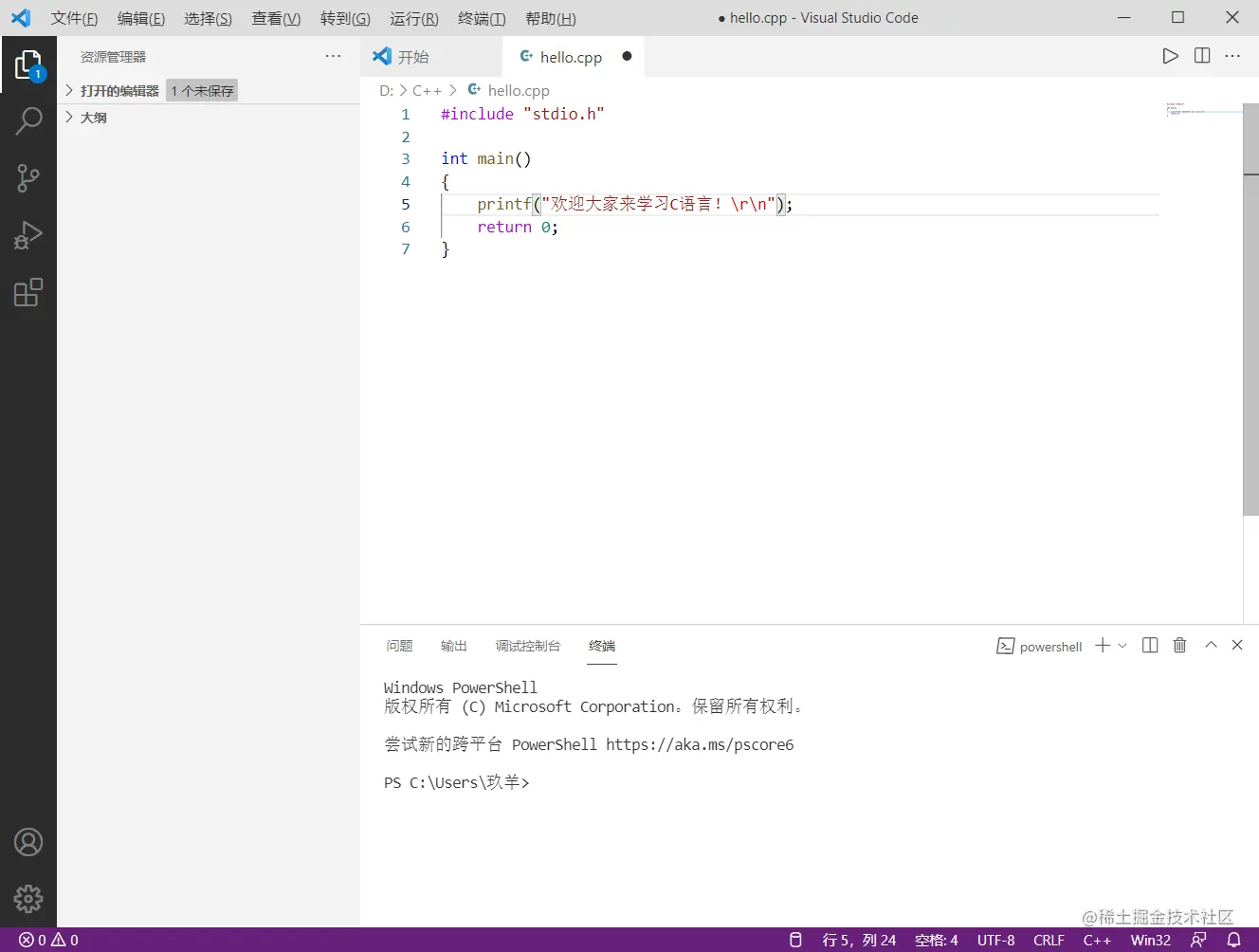Select the Source Control icon
Screen dimensions: 1259x952
click(x=28, y=178)
